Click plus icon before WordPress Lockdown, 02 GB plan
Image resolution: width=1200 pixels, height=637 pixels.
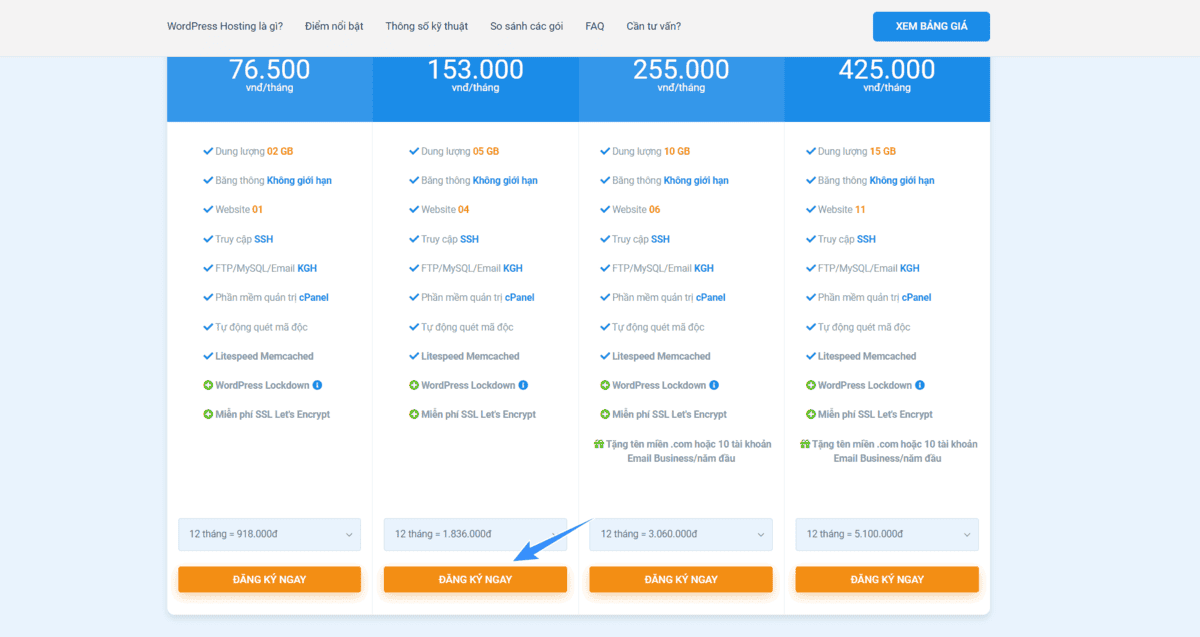(208, 385)
